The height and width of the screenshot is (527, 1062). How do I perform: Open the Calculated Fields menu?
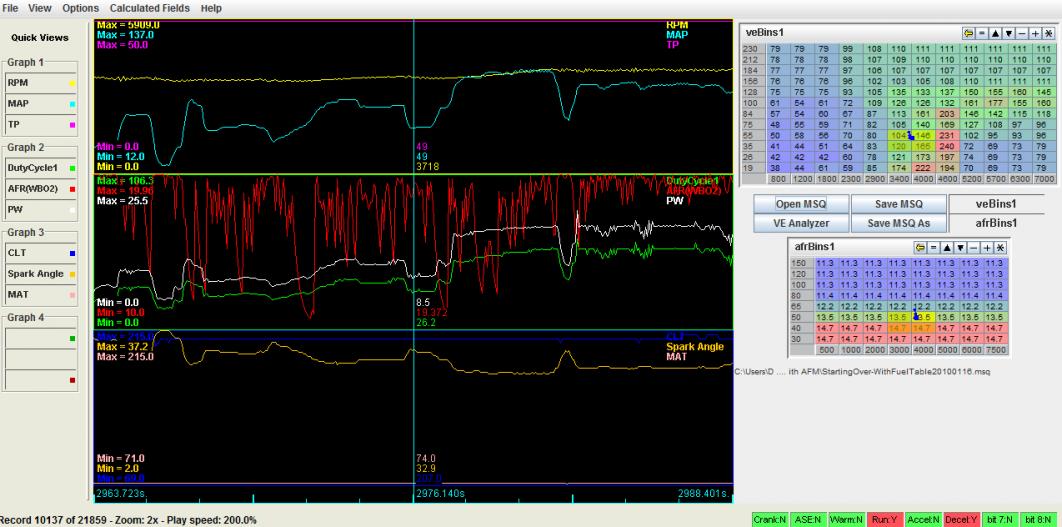click(x=150, y=8)
